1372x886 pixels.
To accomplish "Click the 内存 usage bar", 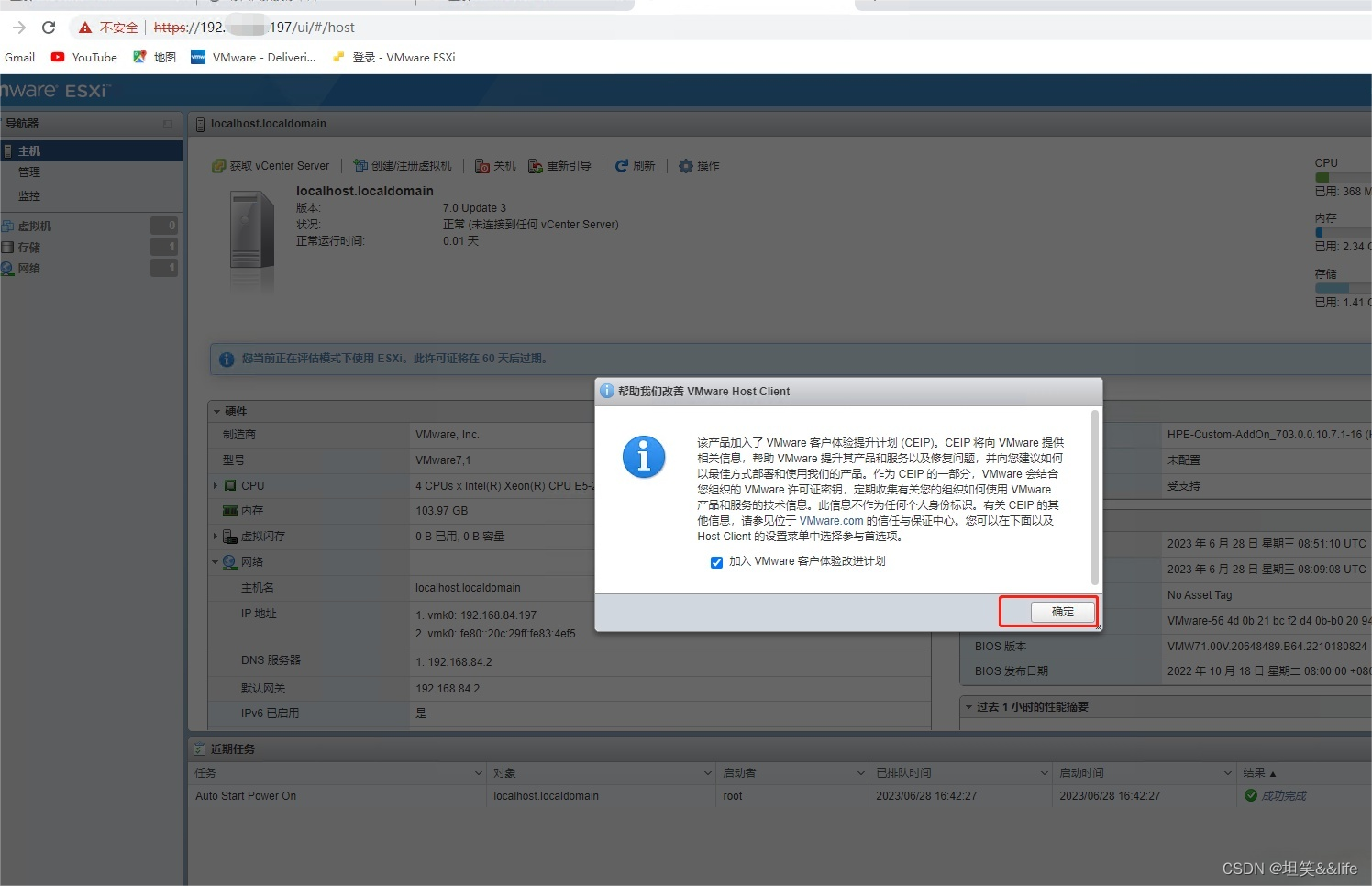I will tap(1343, 232).
